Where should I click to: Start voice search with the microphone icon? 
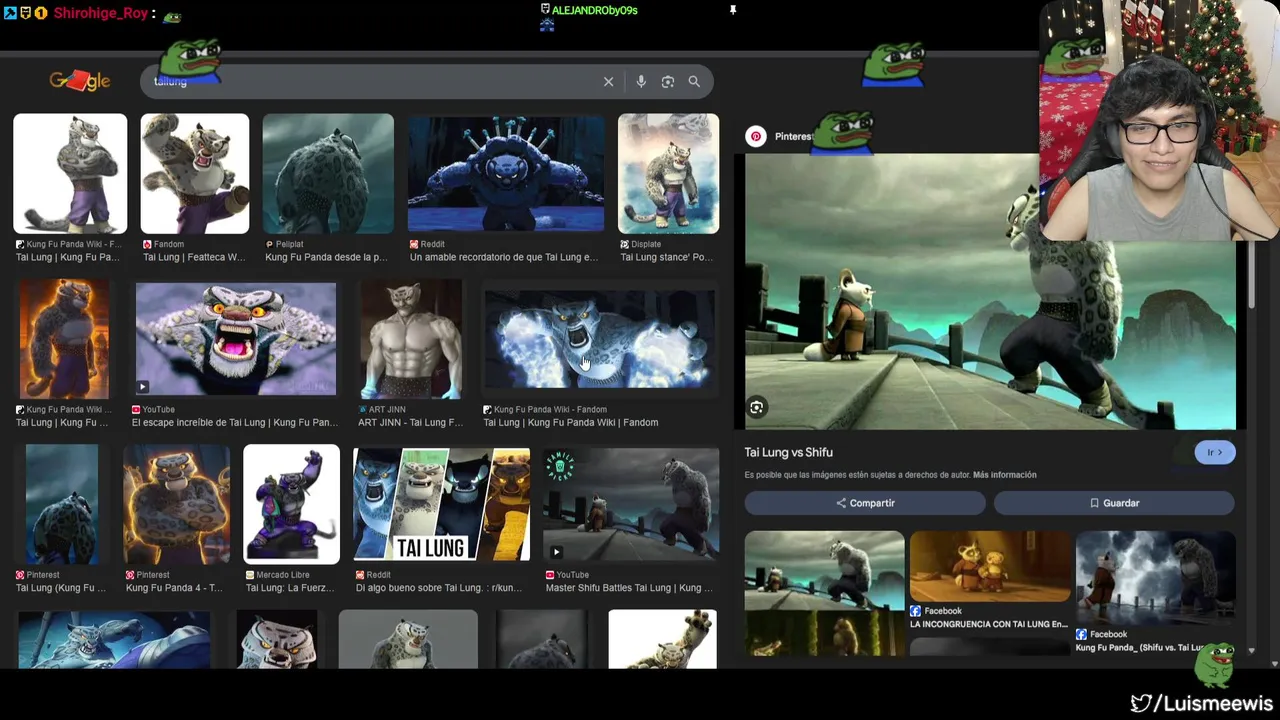click(641, 82)
